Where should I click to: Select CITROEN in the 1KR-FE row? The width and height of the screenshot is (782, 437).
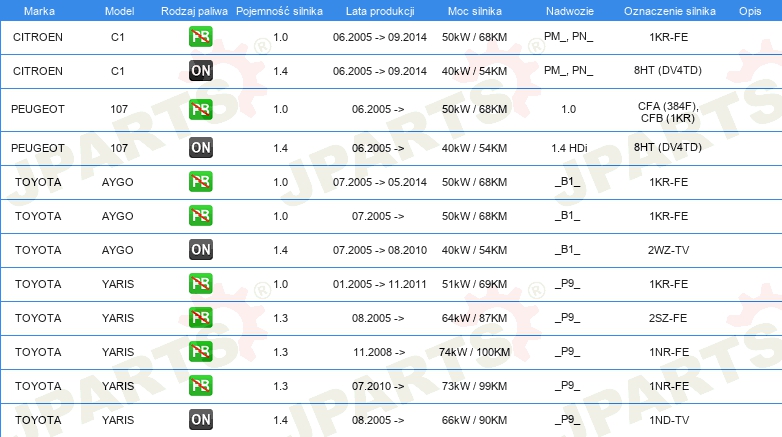click(x=38, y=37)
